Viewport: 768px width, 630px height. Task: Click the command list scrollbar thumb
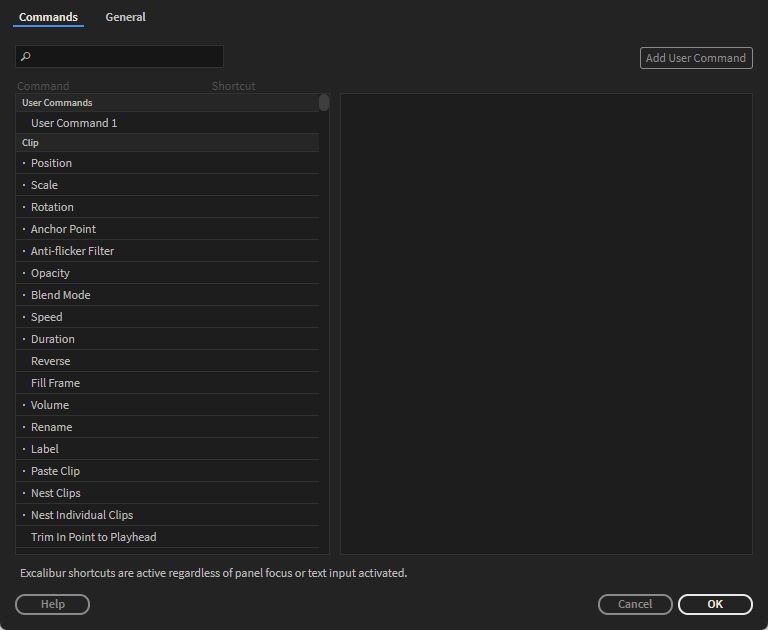pyautogui.click(x=324, y=102)
